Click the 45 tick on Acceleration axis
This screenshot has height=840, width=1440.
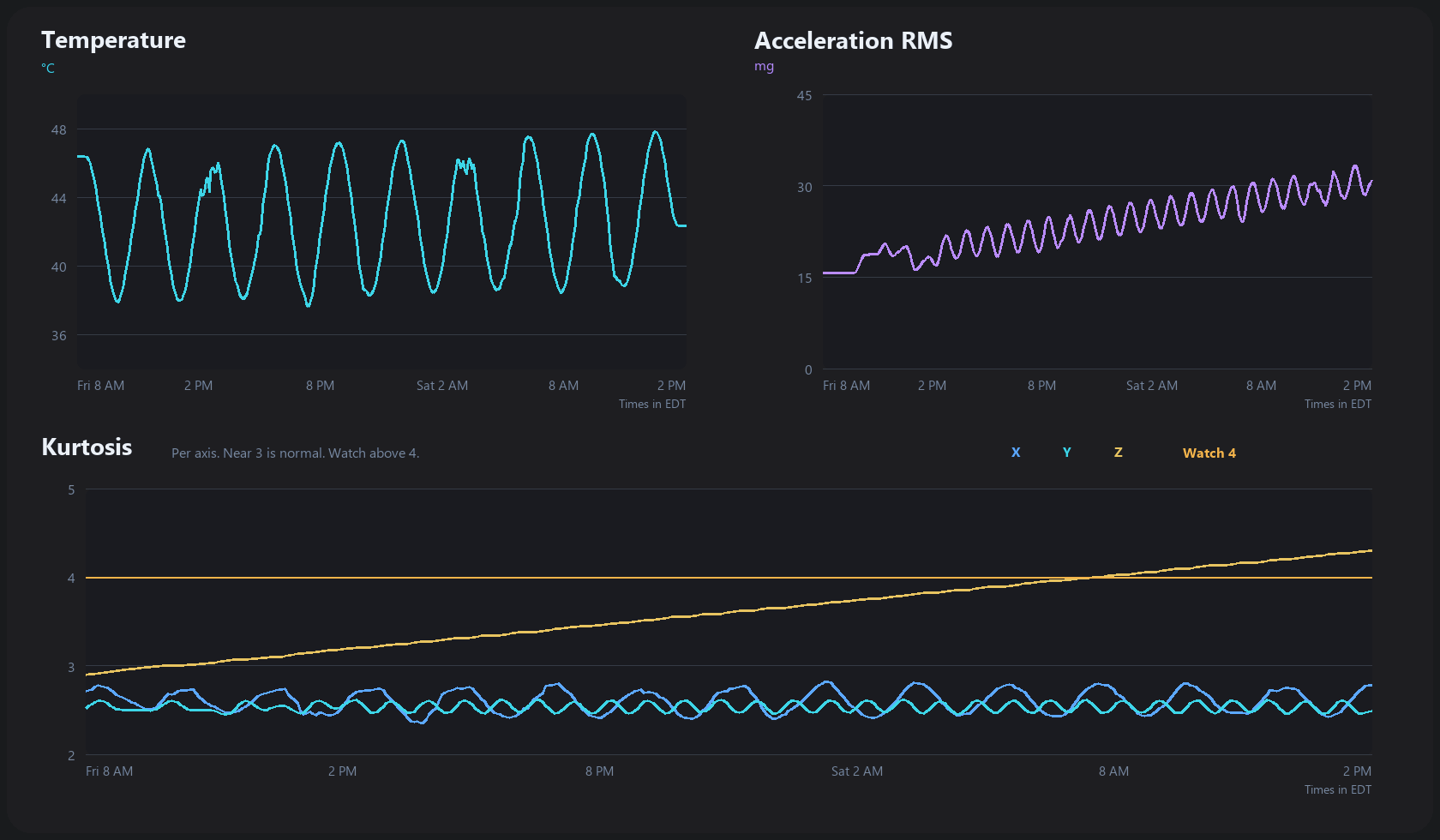804,95
